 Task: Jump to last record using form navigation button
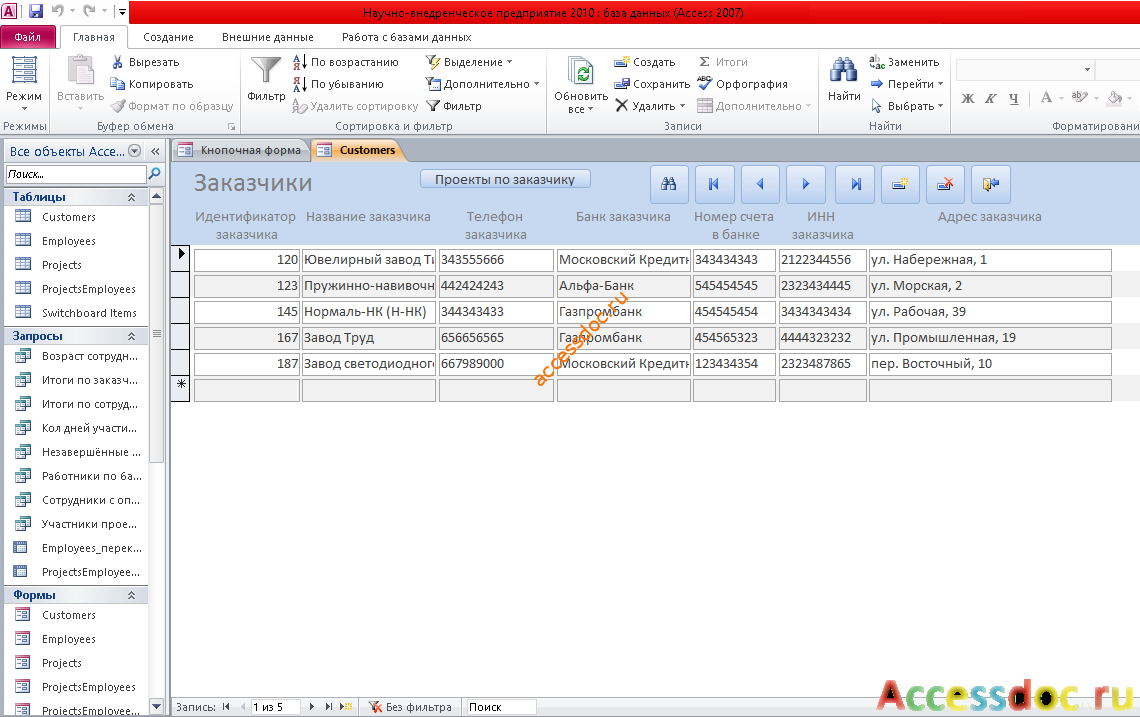[x=855, y=184]
